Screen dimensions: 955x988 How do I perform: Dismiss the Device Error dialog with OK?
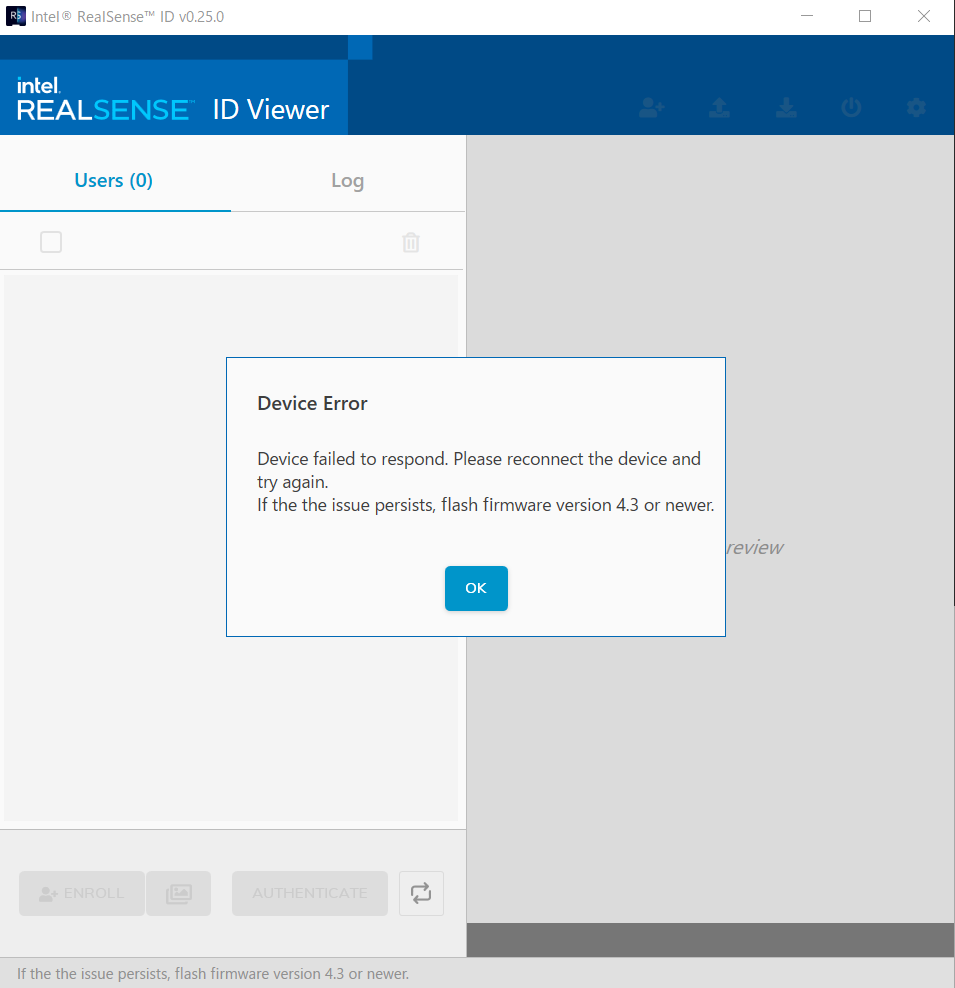tap(476, 588)
